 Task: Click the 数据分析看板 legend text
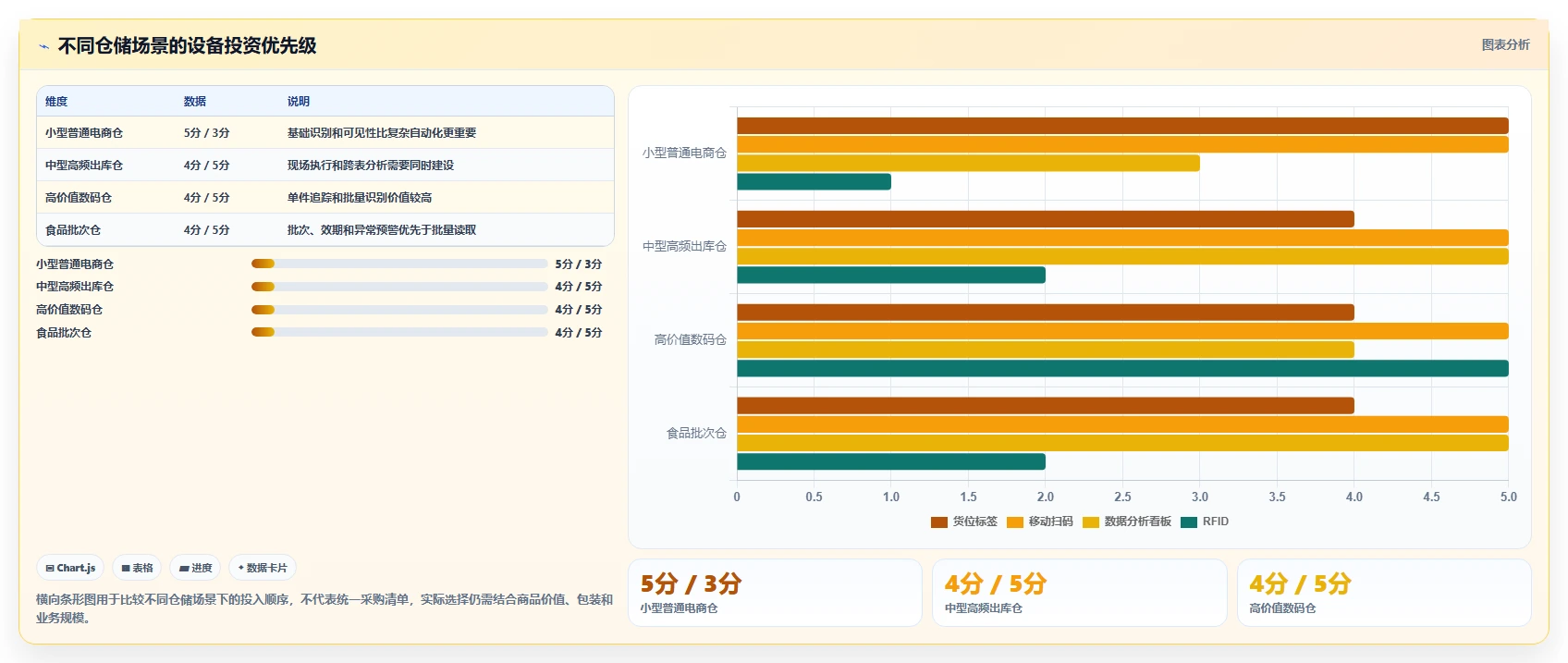(x=1138, y=522)
